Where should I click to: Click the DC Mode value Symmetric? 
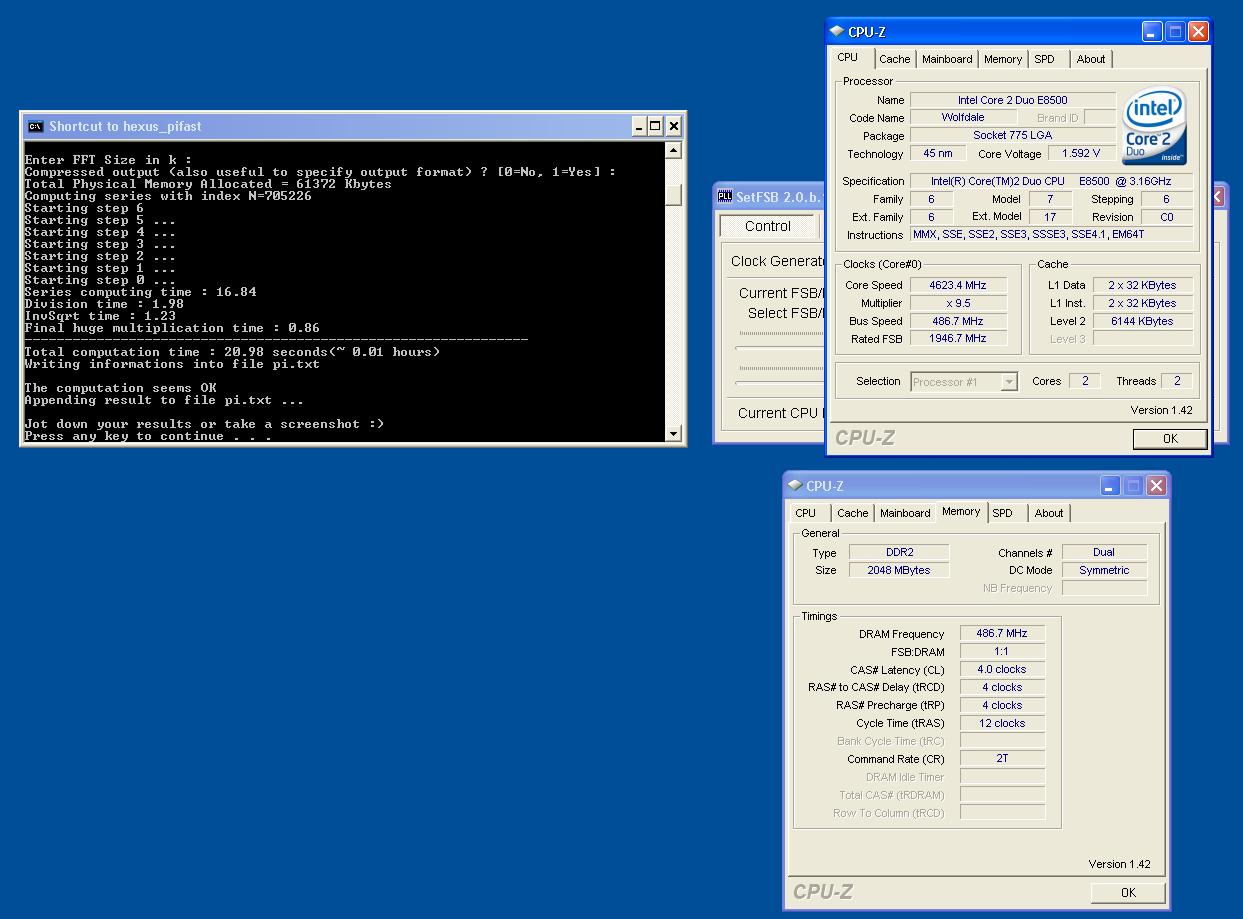[1104, 570]
